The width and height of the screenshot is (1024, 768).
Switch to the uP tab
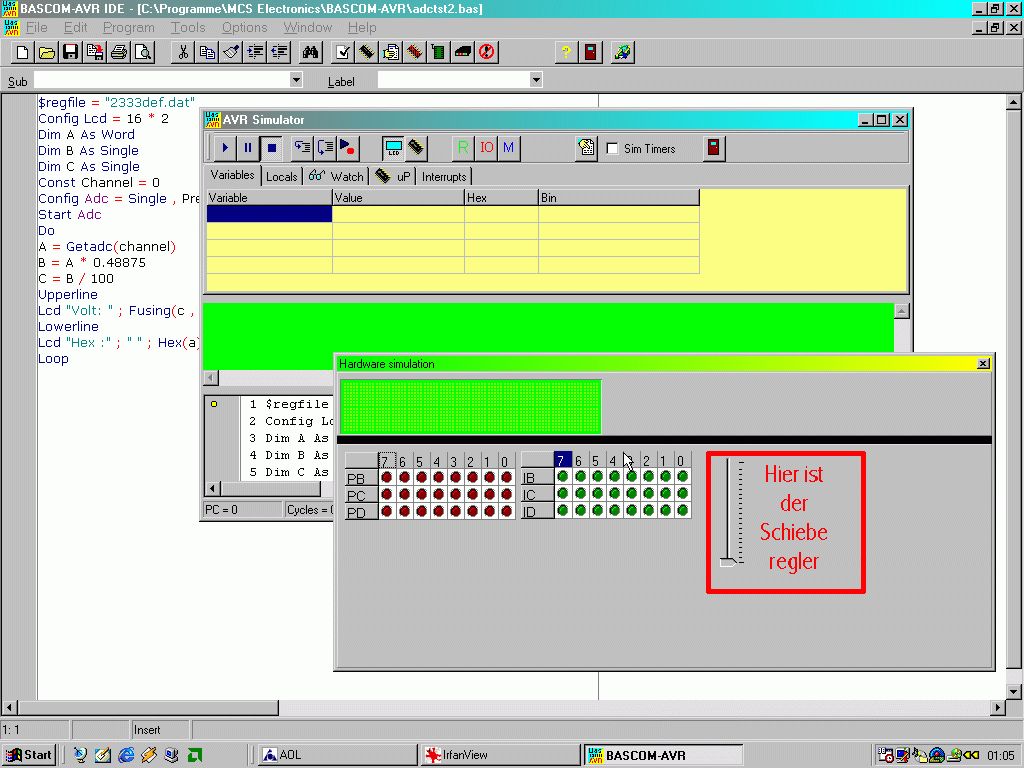coord(393,176)
